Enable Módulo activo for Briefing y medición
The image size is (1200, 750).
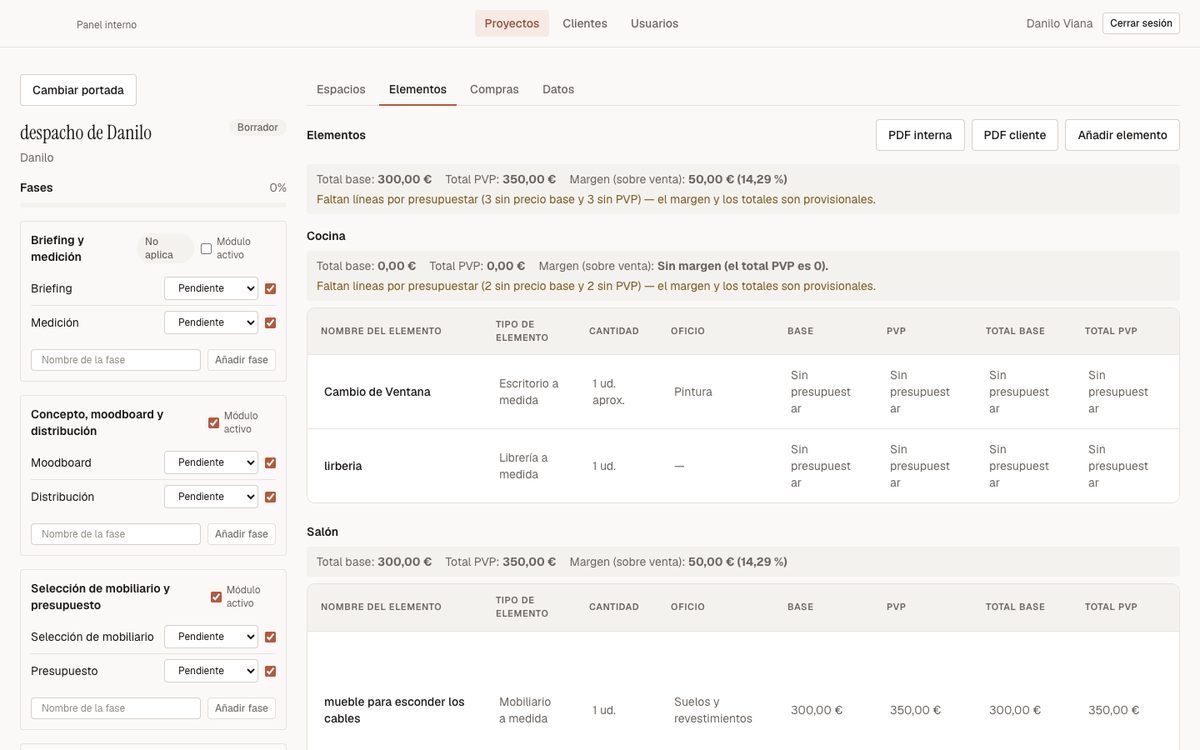tap(206, 248)
